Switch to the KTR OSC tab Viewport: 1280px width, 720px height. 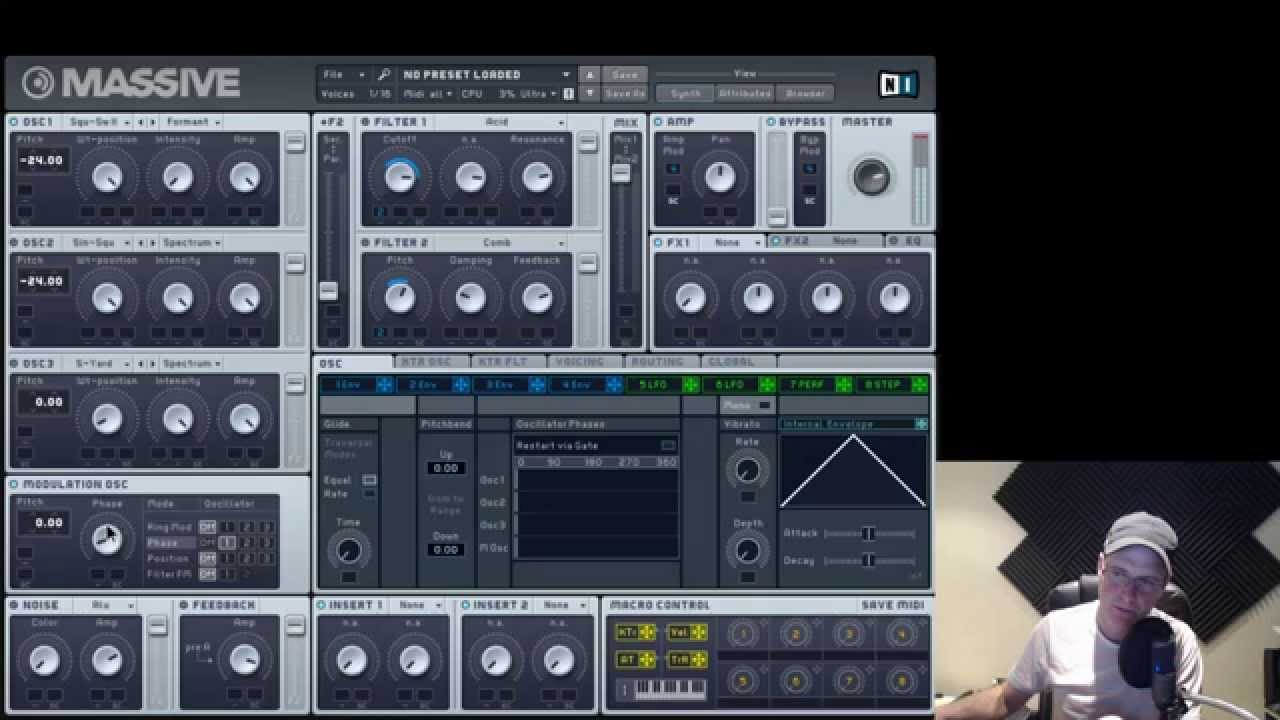click(x=427, y=362)
